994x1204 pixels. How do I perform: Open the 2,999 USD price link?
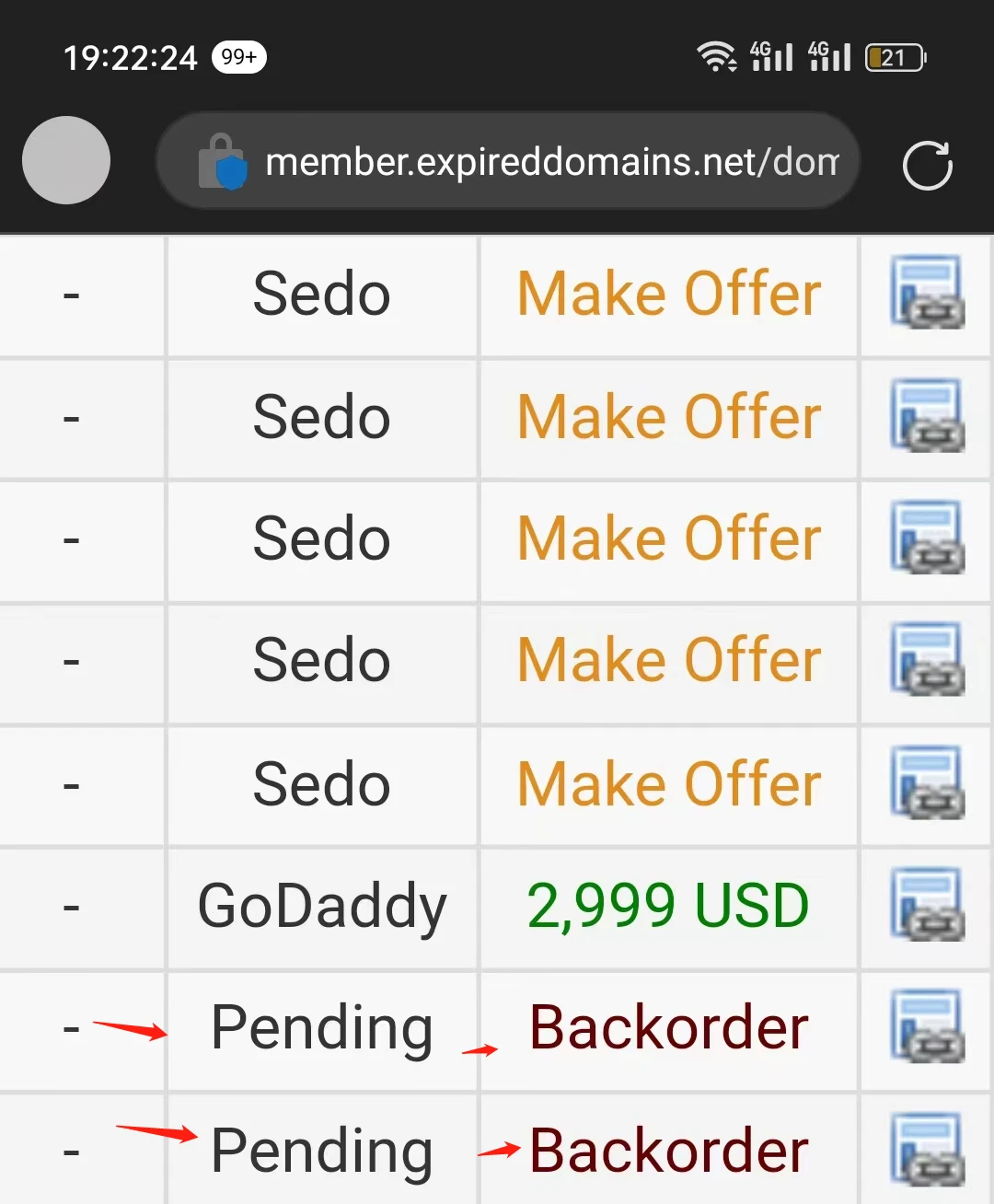[668, 906]
